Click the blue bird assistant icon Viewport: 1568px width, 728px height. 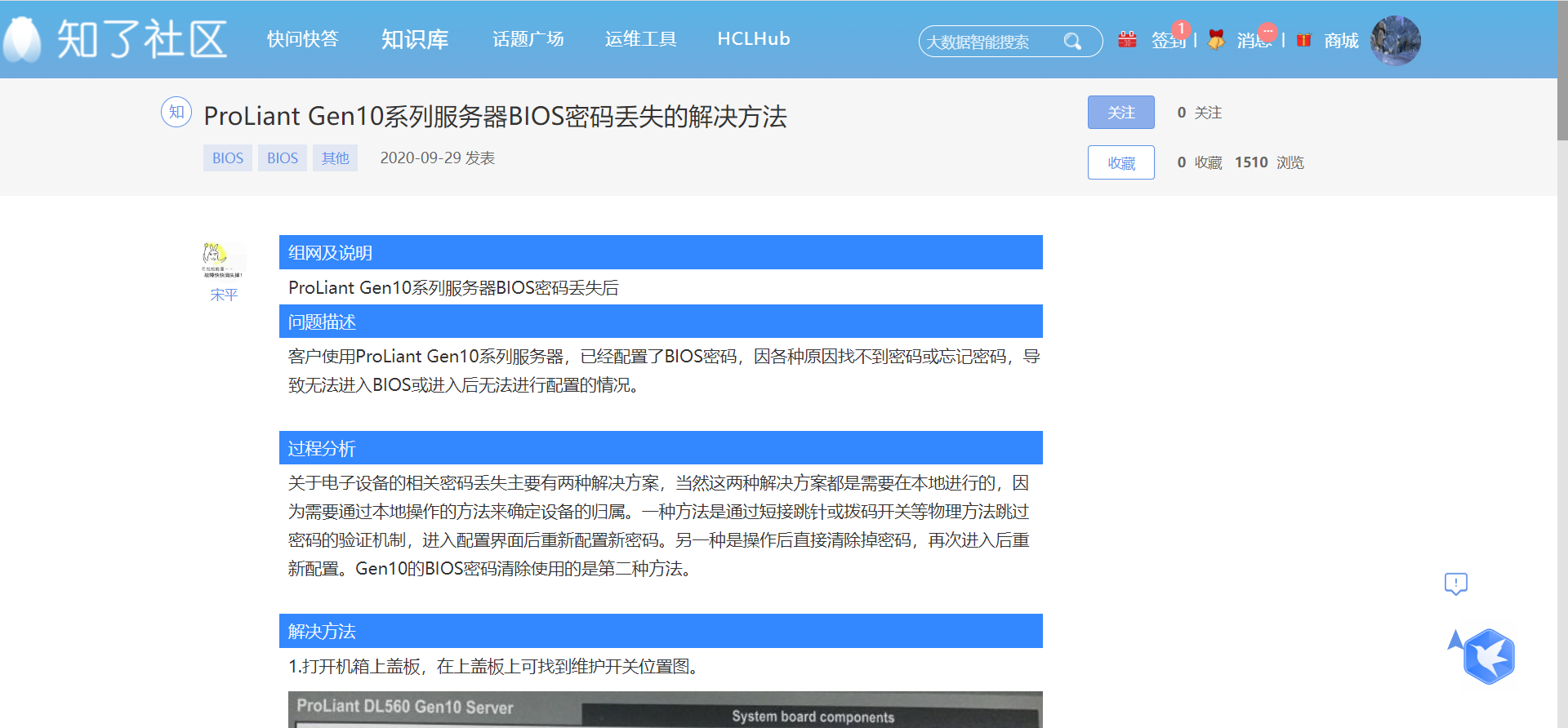click(x=1488, y=656)
